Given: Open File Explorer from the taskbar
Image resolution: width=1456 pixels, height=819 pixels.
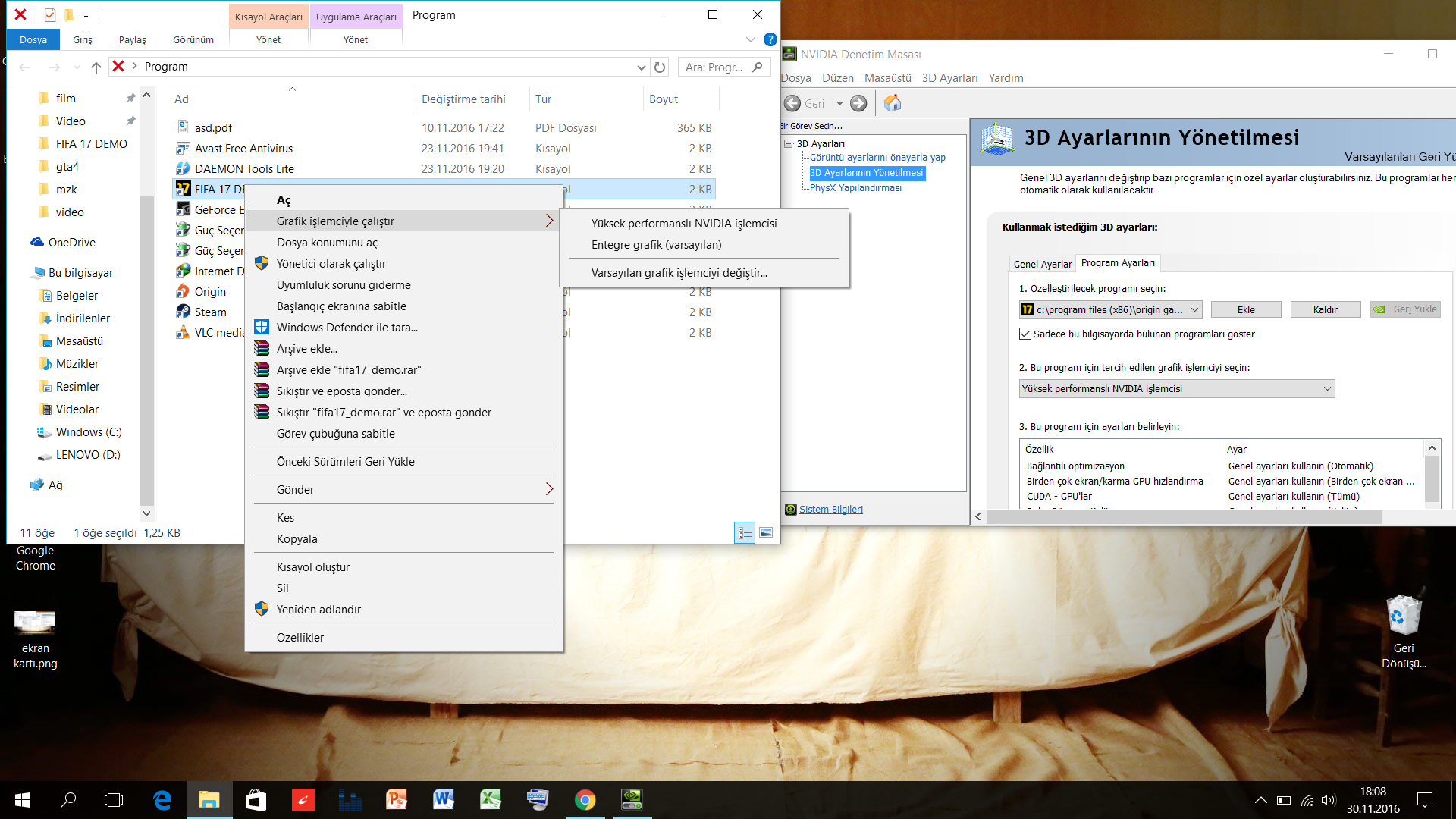Looking at the screenshot, I should (209, 799).
